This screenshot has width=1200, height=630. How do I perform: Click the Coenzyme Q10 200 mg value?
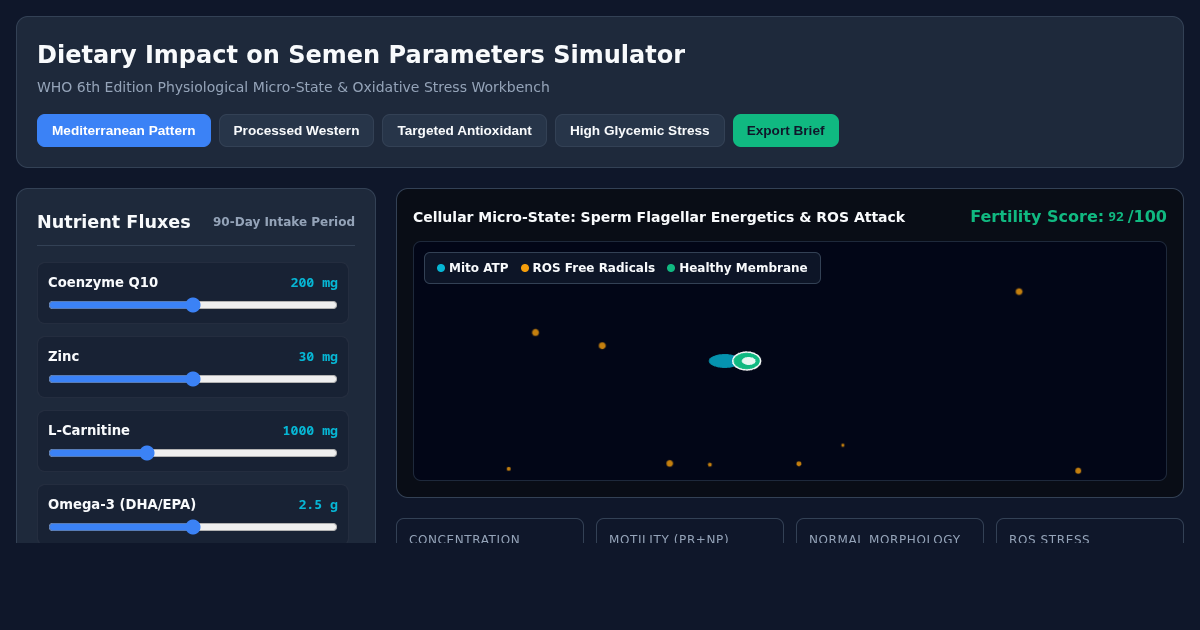(314, 283)
